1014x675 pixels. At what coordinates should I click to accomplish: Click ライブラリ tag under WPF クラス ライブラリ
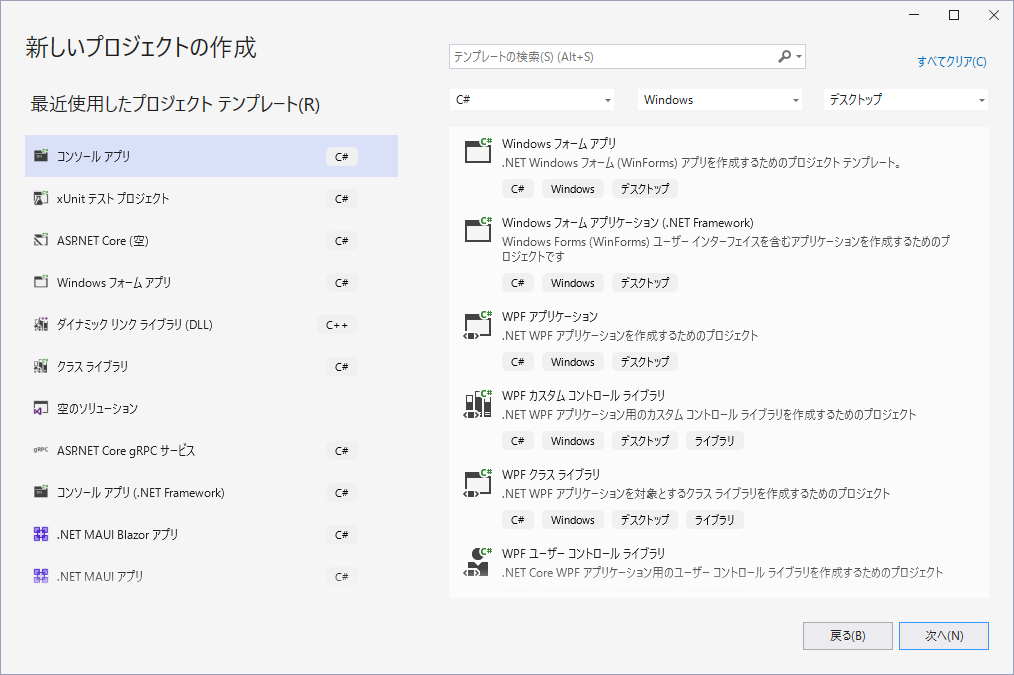[x=714, y=520]
